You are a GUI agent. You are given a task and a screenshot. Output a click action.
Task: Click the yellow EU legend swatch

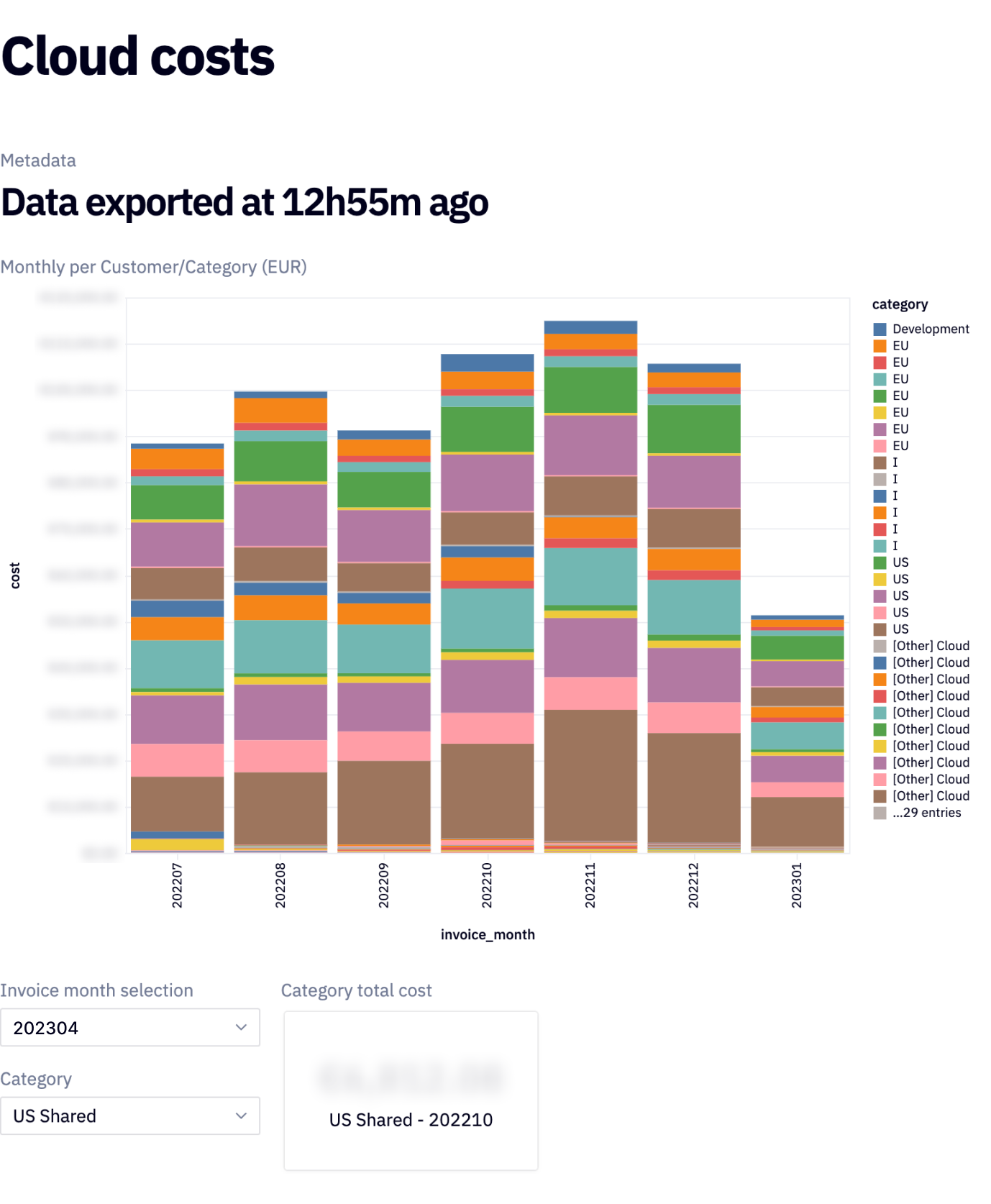point(880,413)
